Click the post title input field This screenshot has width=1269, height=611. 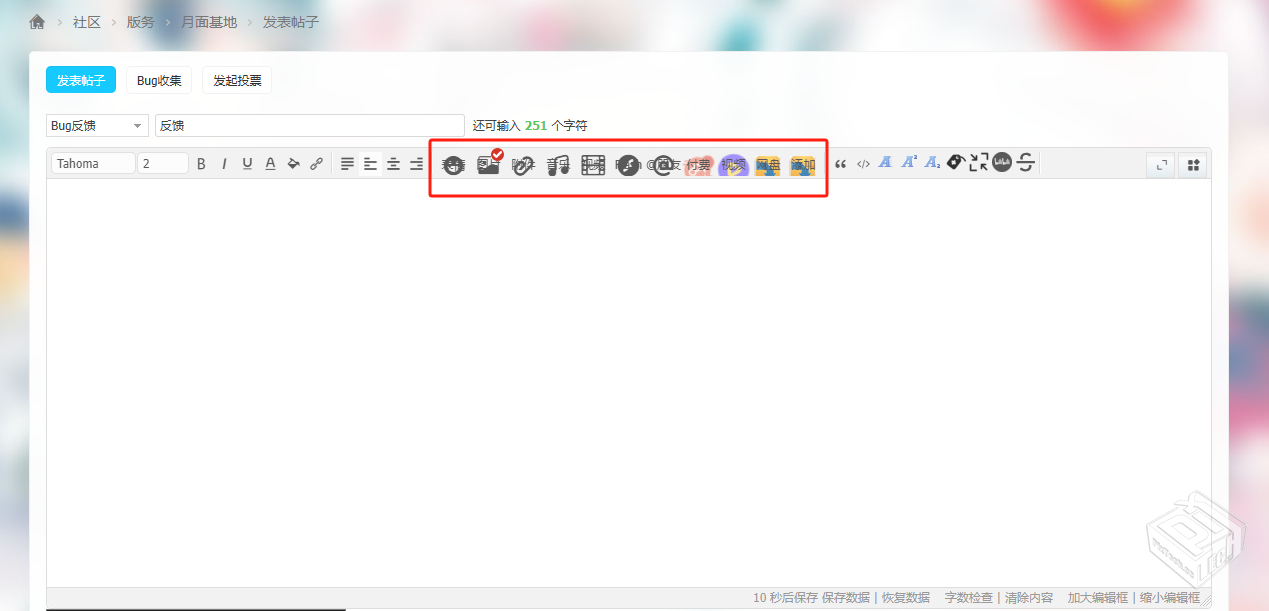point(310,126)
